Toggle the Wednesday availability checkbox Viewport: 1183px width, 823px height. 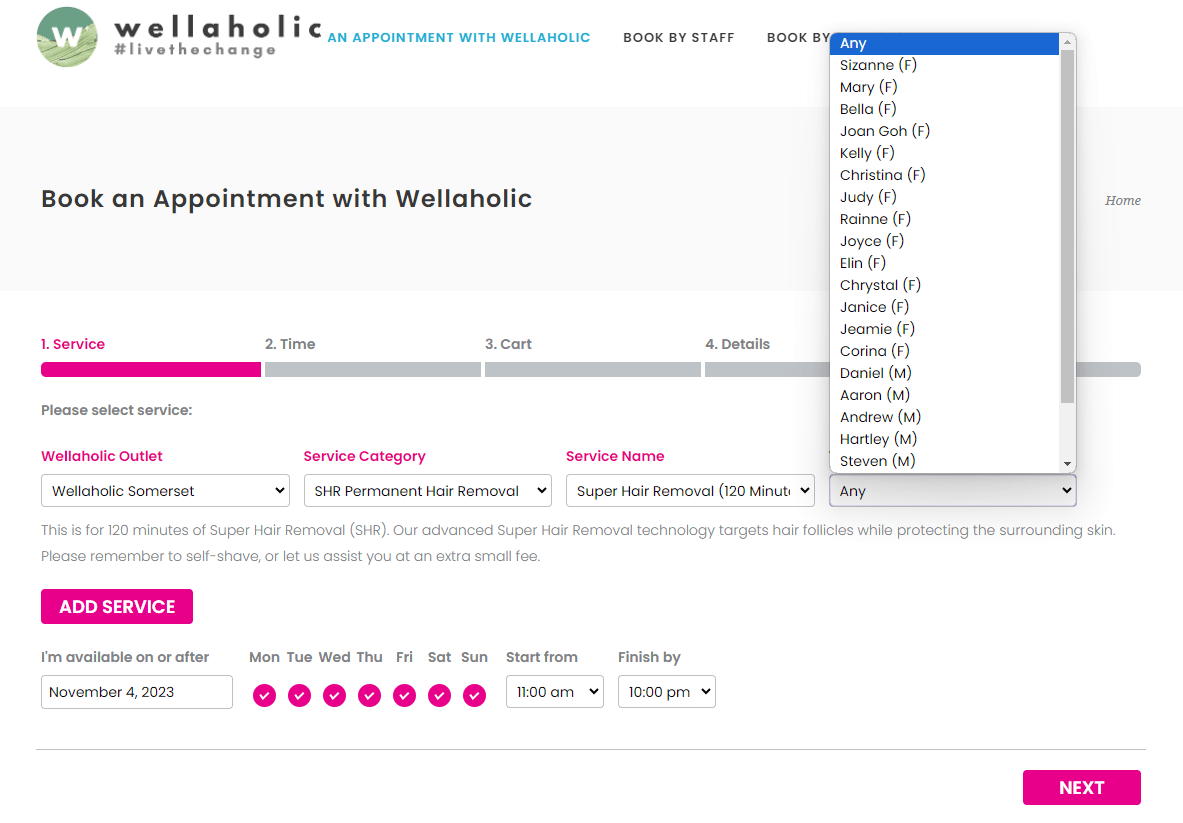tap(334, 695)
